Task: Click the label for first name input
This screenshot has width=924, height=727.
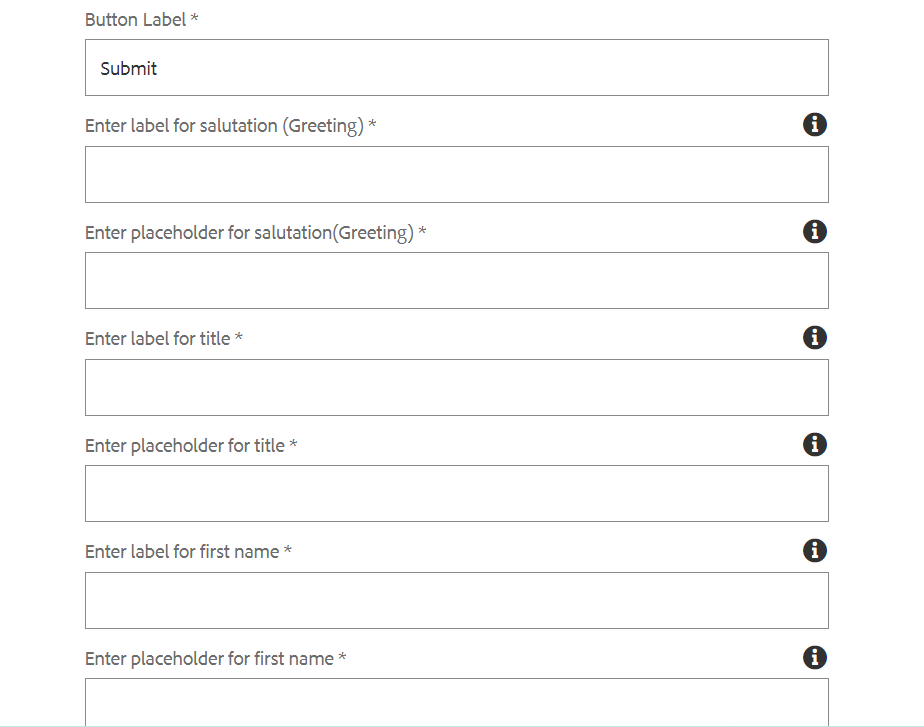Action: [457, 600]
